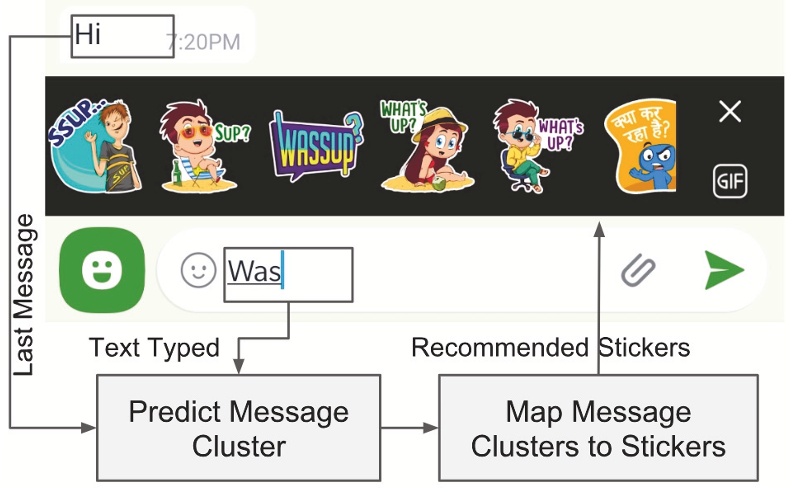
Task: Click the paperclip attachment icon
Action: (x=640, y=270)
